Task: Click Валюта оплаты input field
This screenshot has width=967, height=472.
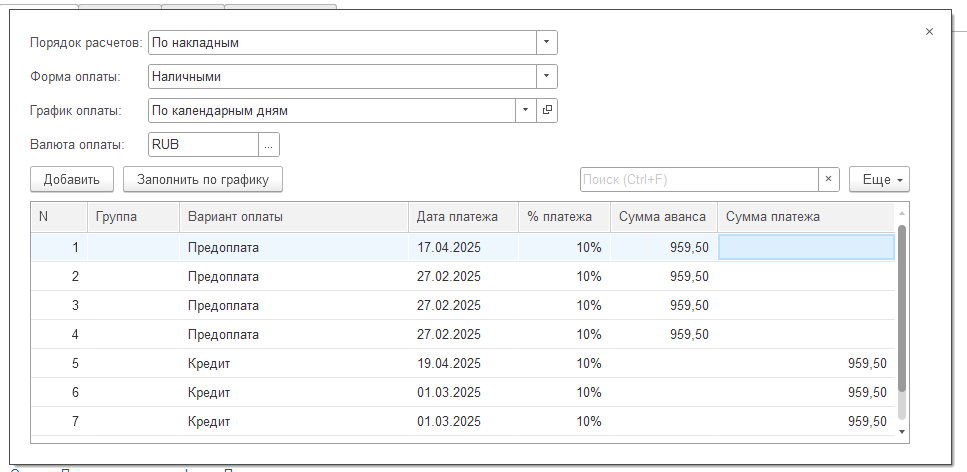Action: point(203,145)
